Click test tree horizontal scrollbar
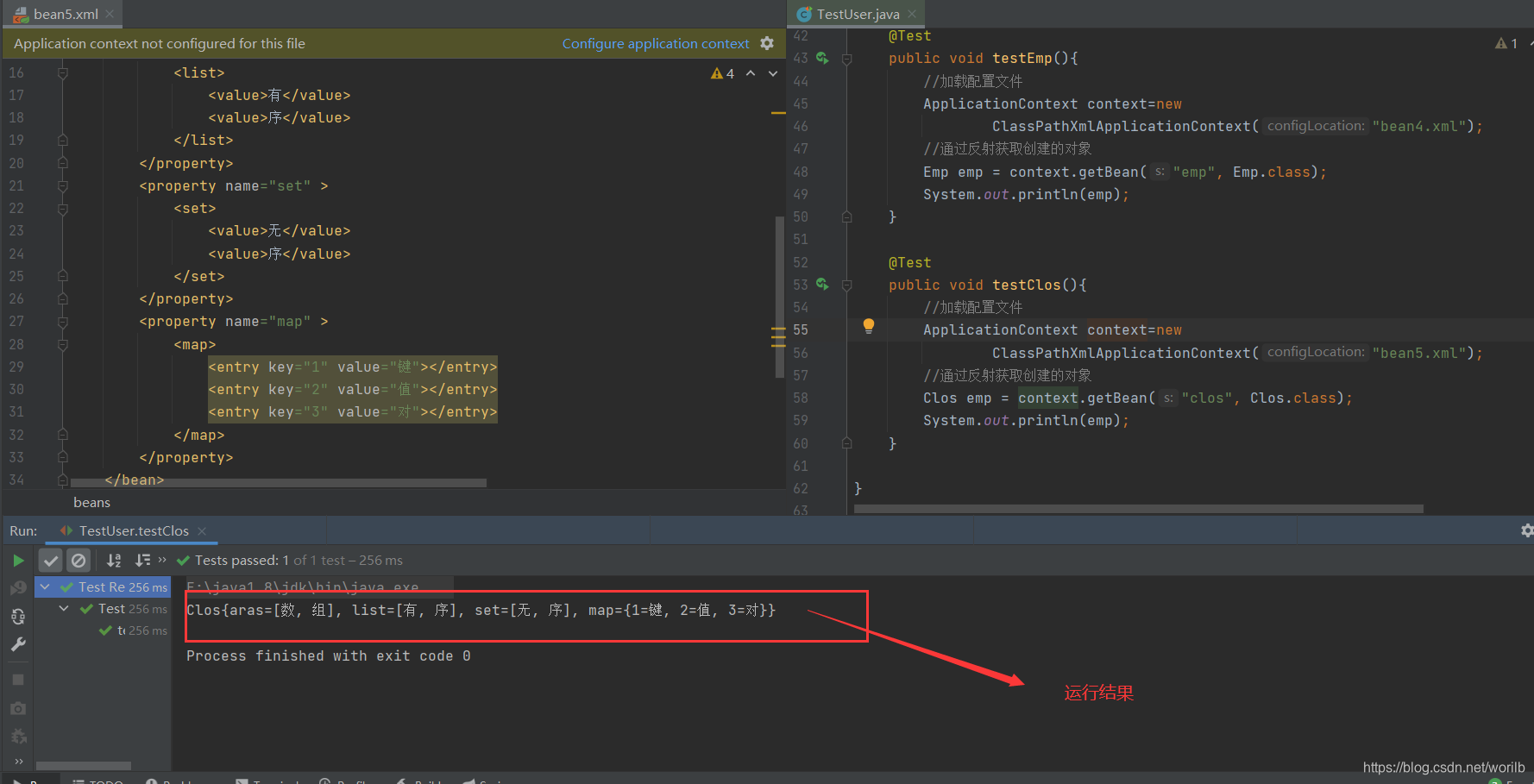The image size is (1534, 784). [x=84, y=766]
